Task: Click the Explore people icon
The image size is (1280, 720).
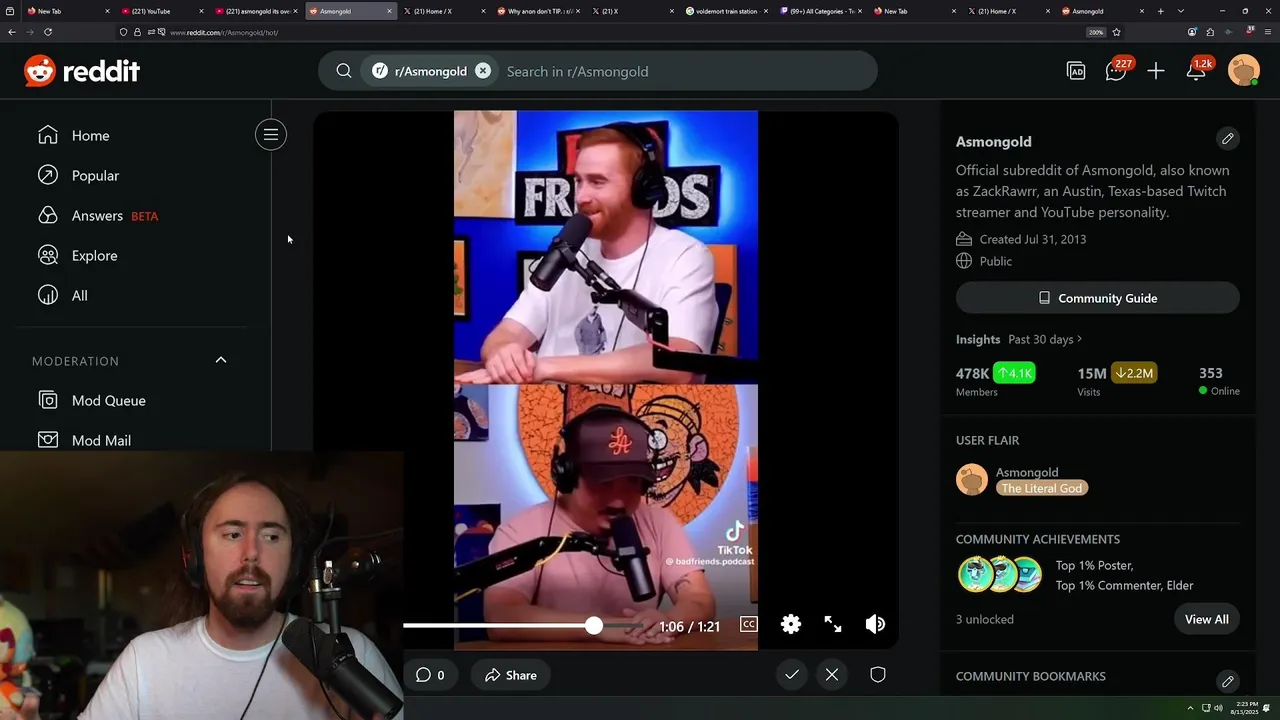Action: 48,255
